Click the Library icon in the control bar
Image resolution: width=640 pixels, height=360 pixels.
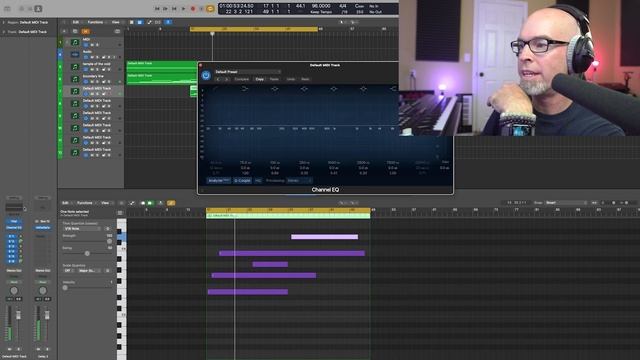[8, 9]
